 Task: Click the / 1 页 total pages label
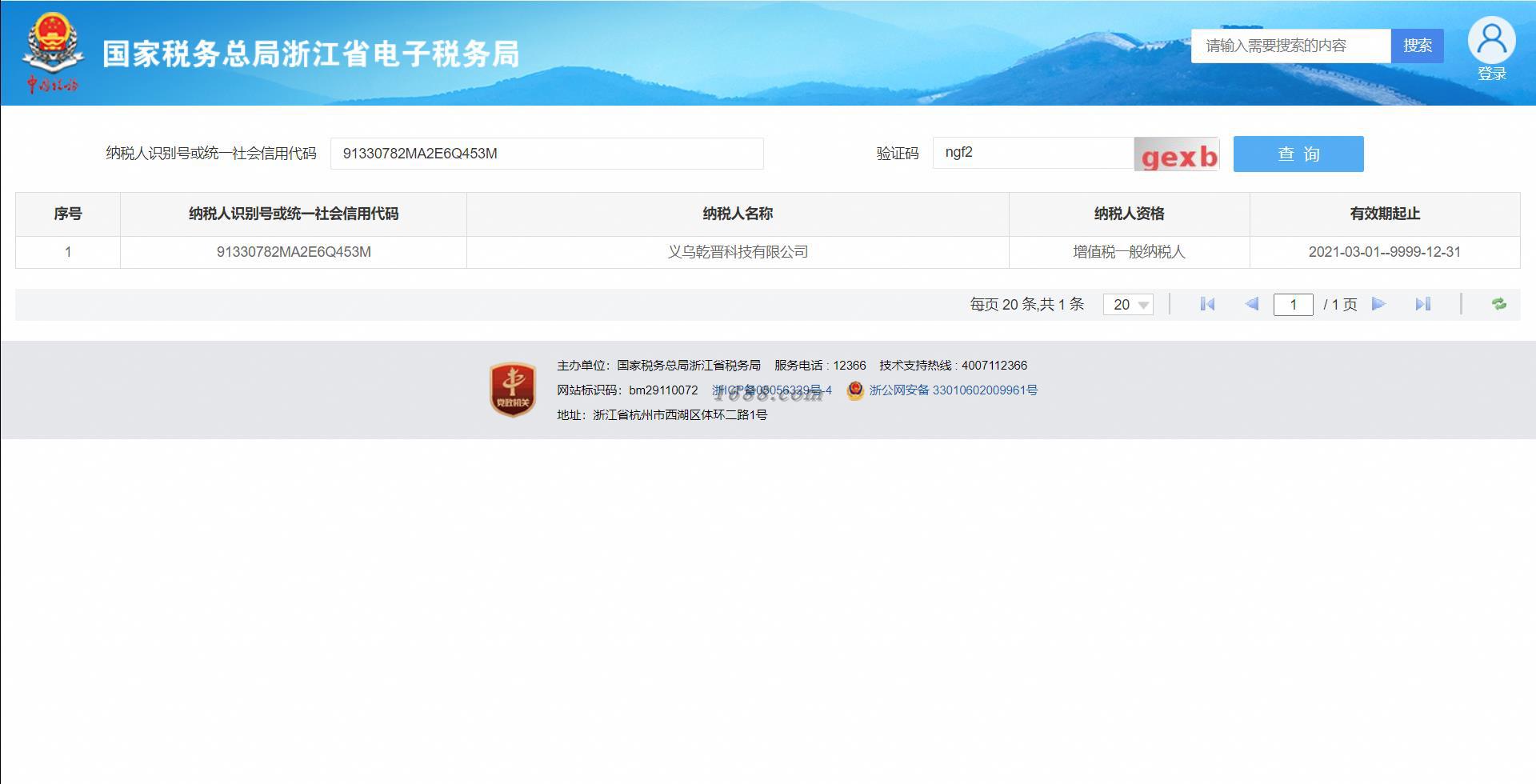tap(1340, 304)
